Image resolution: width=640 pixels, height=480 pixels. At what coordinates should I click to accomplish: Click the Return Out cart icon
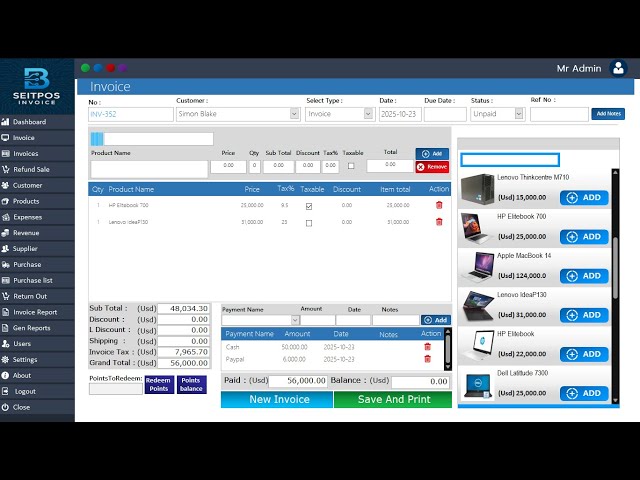pos(5,296)
